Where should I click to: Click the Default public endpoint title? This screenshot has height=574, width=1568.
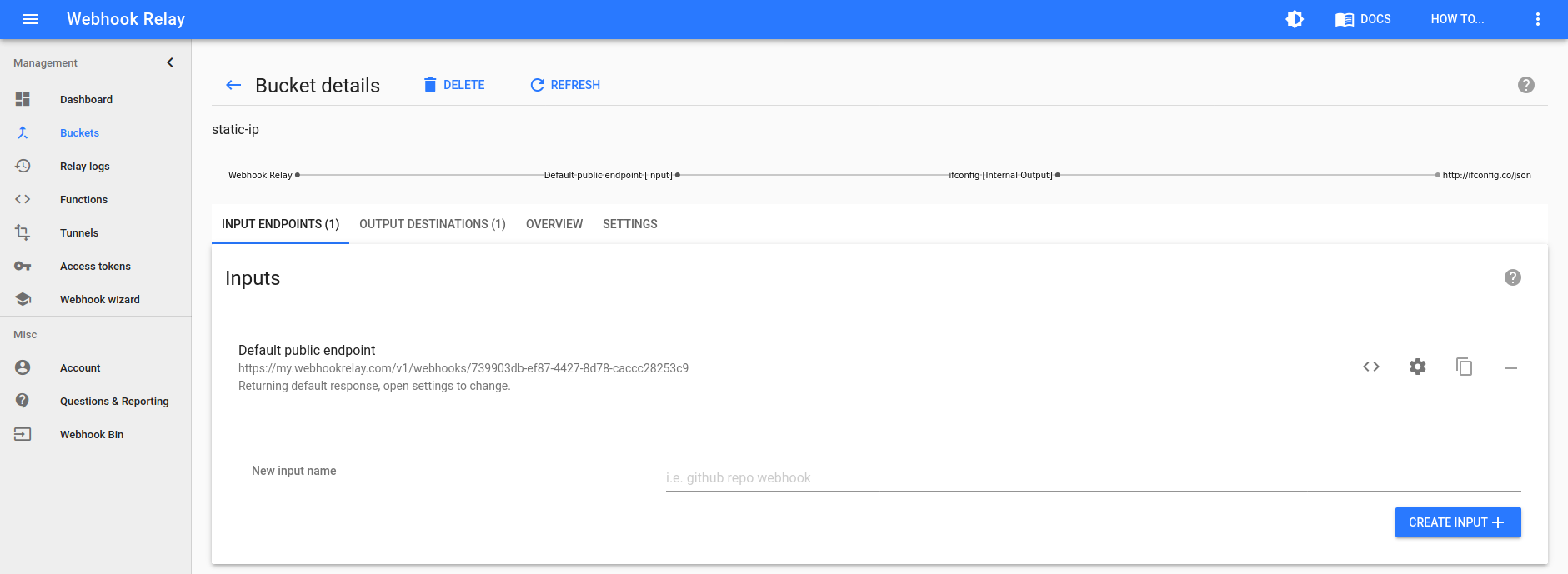point(307,350)
